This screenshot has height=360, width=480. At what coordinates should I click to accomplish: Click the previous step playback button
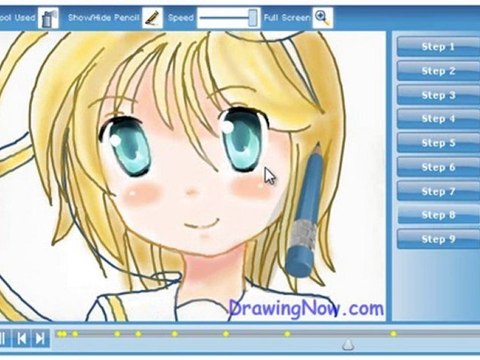coord(22,339)
